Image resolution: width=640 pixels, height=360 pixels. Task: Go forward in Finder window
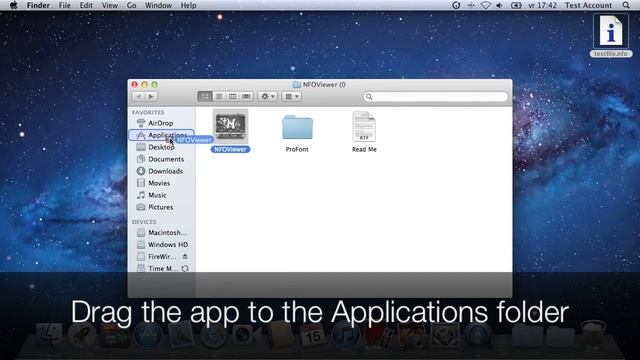pos(151,96)
